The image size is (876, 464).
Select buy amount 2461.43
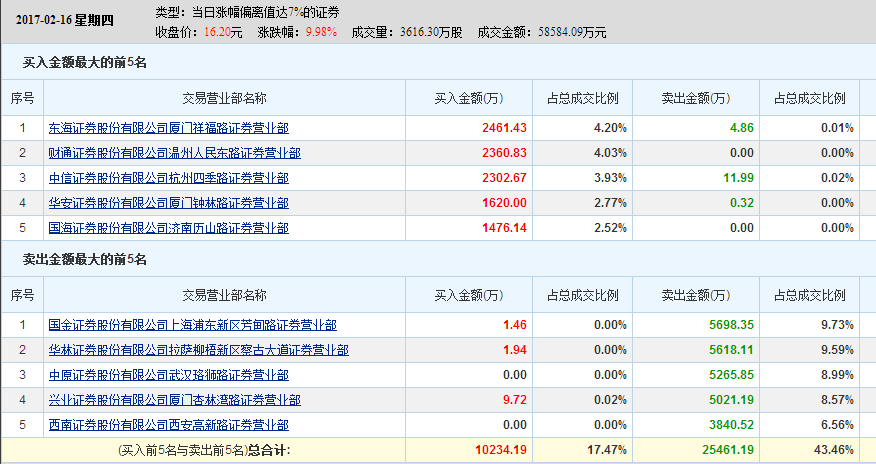point(504,128)
